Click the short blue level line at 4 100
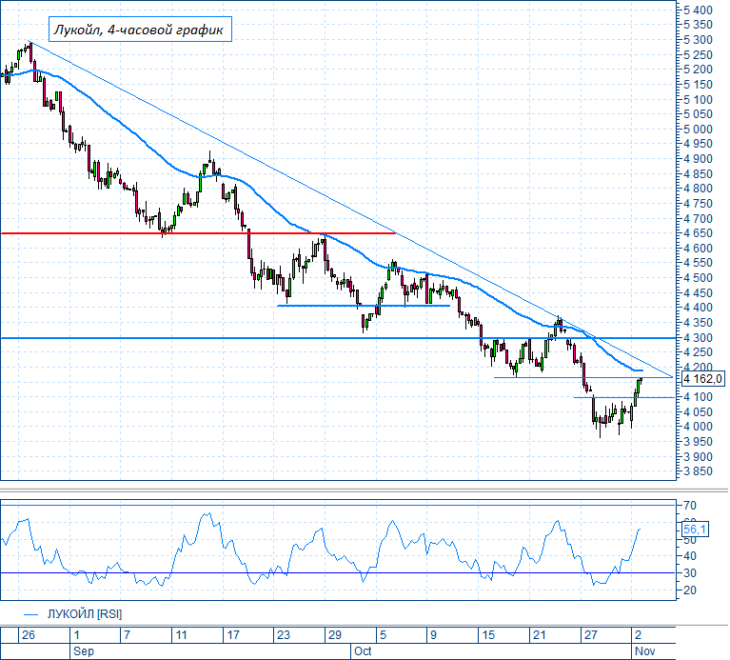 pos(624,397)
